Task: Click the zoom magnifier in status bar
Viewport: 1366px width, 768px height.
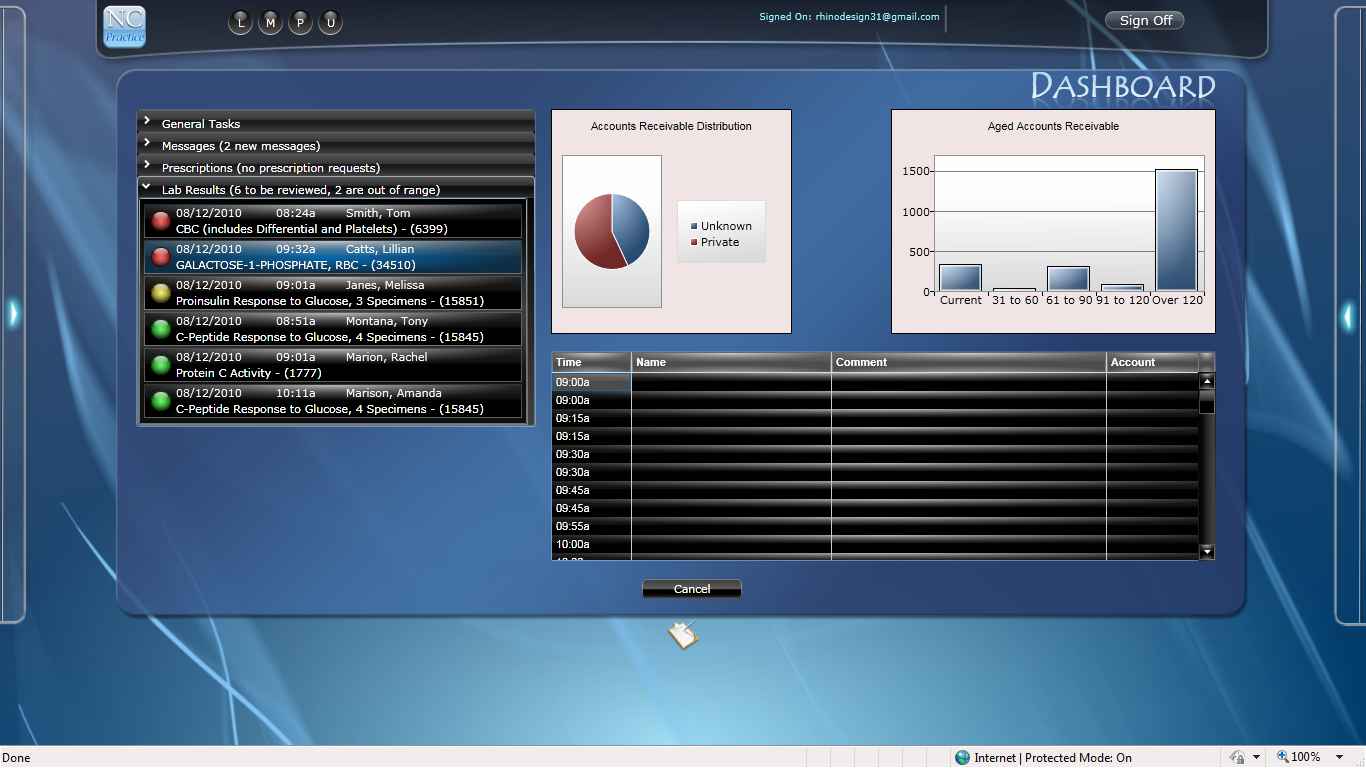Action: (x=1283, y=757)
